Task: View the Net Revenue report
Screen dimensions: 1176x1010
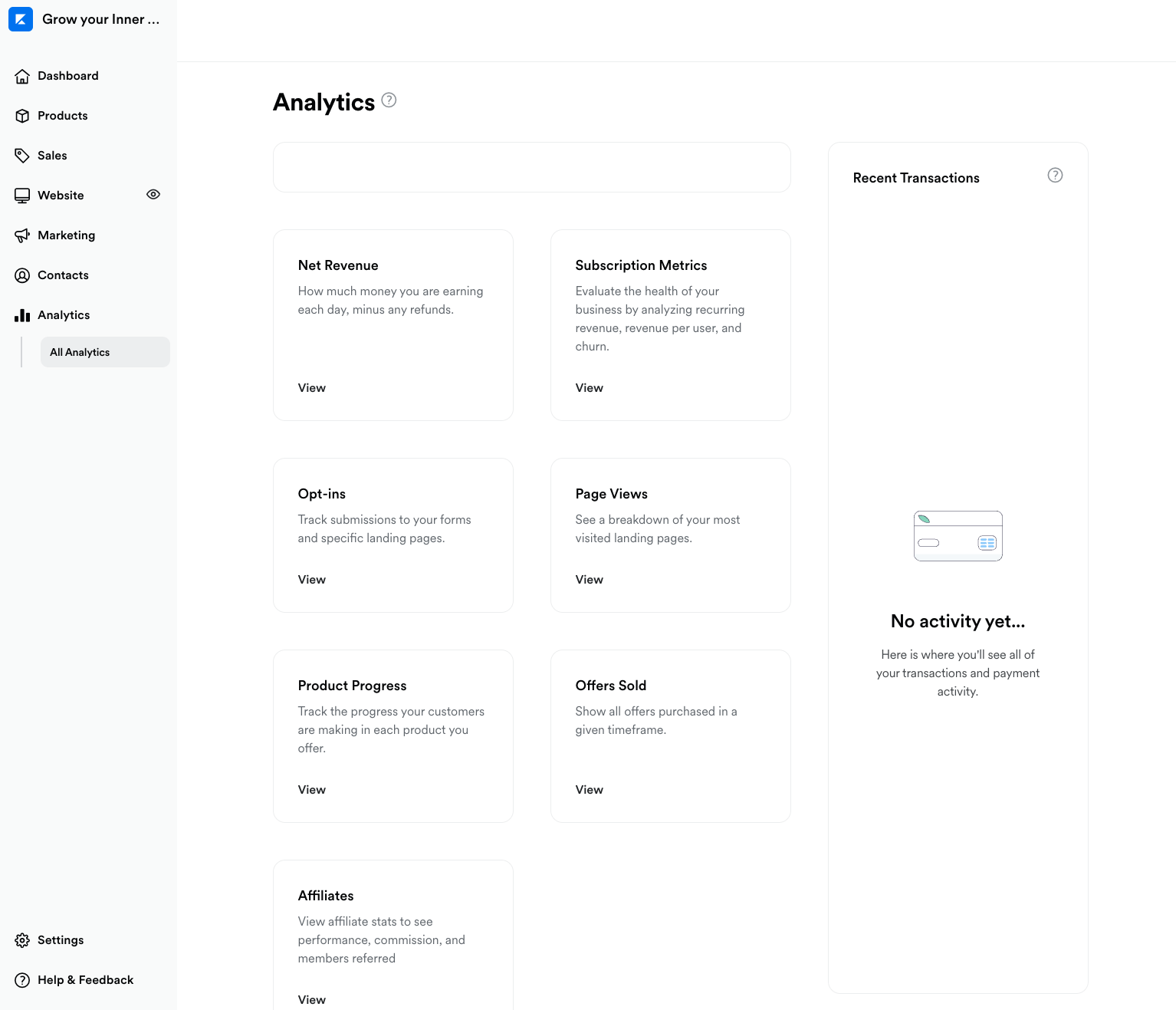Action: point(312,388)
